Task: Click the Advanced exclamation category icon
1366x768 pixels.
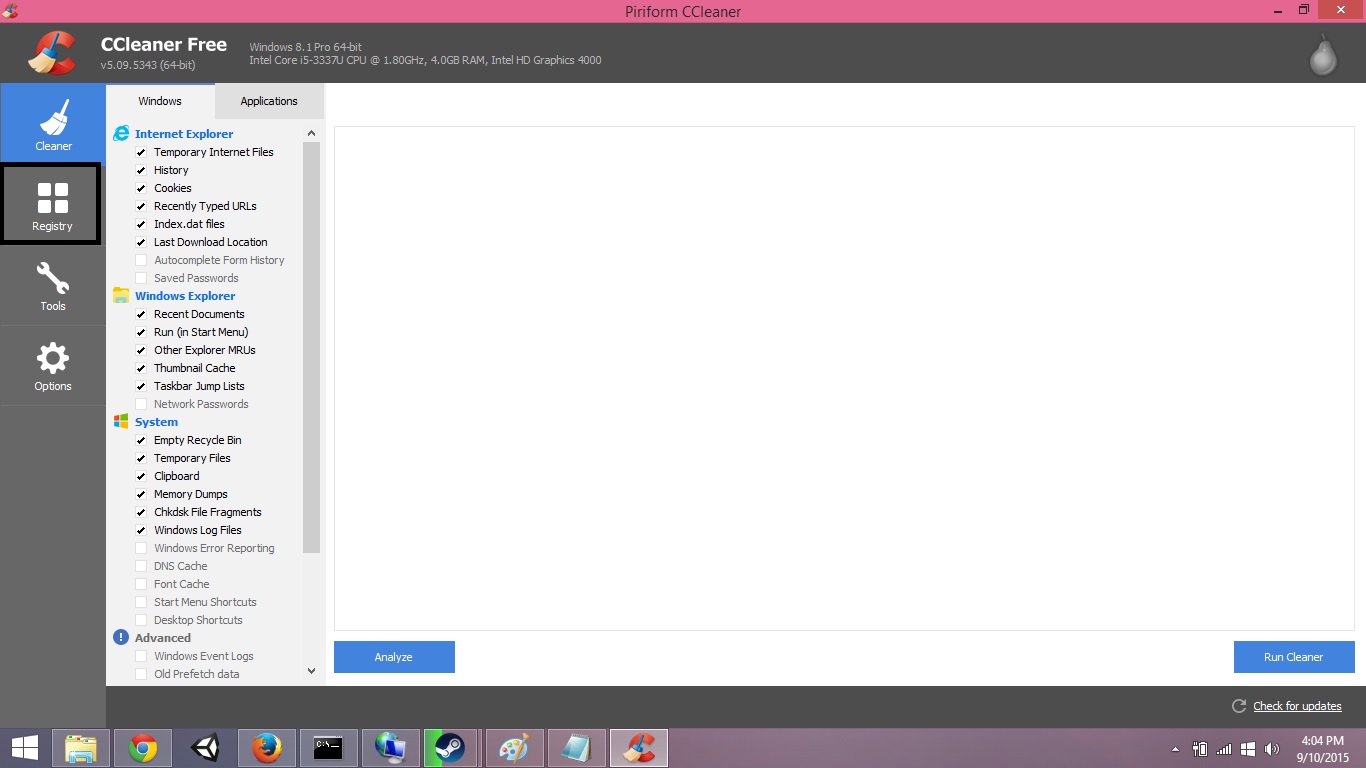Action: click(x=121, y=637)
